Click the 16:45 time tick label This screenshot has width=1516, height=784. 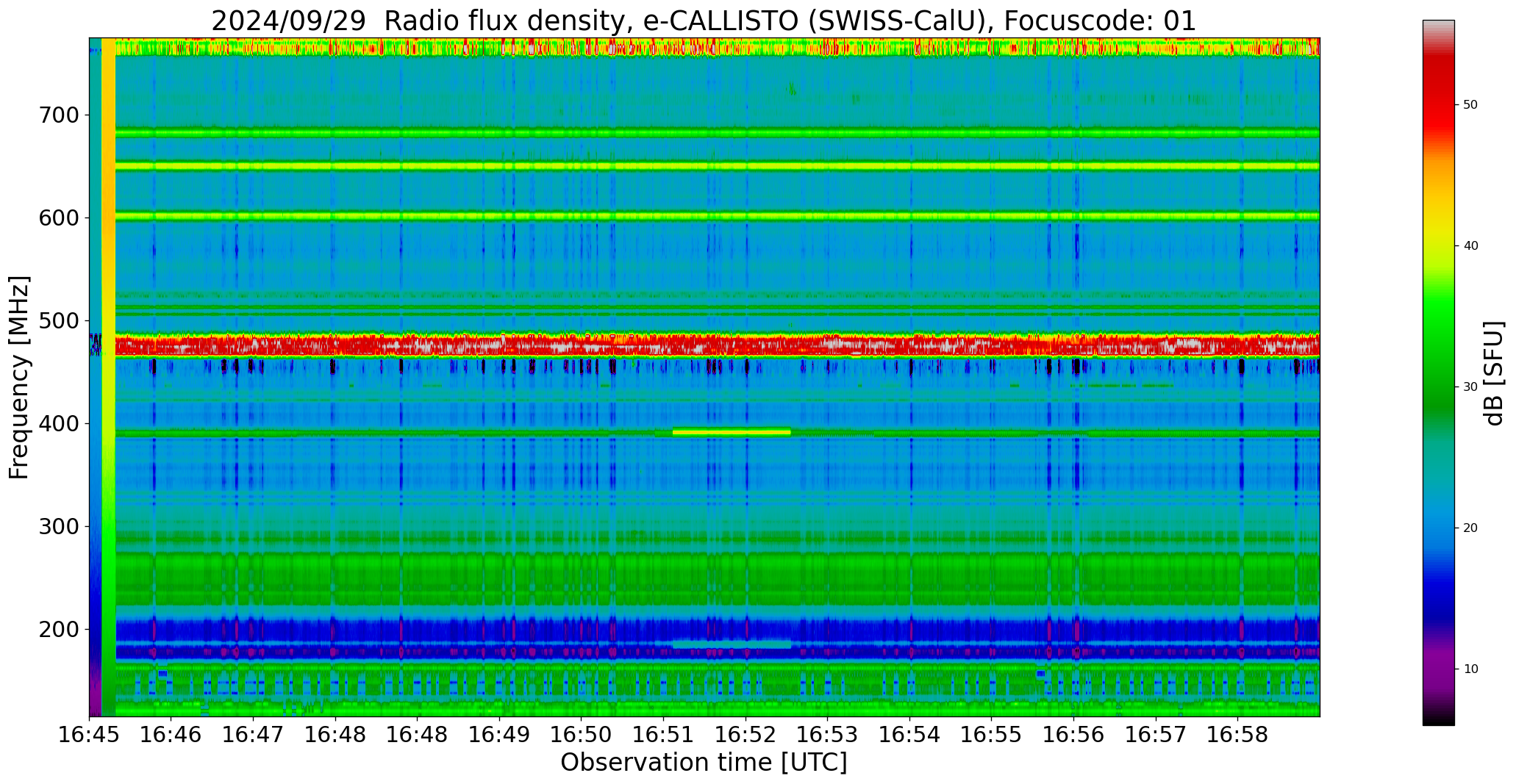(x=90, y=735)
